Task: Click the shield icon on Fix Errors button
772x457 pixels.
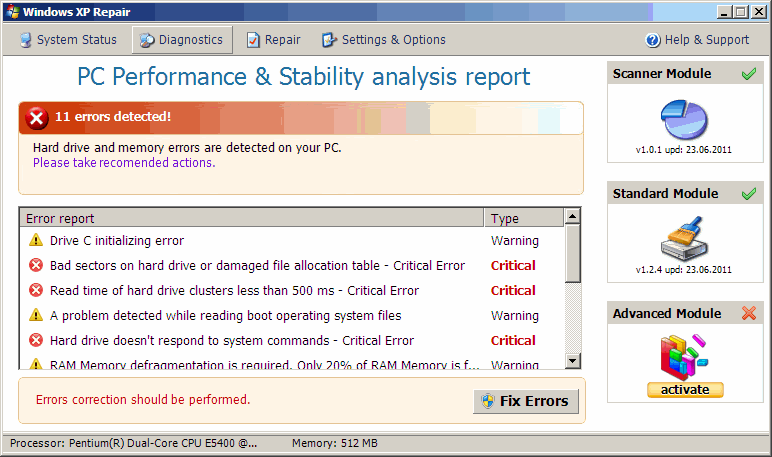Action: point(488,401)
